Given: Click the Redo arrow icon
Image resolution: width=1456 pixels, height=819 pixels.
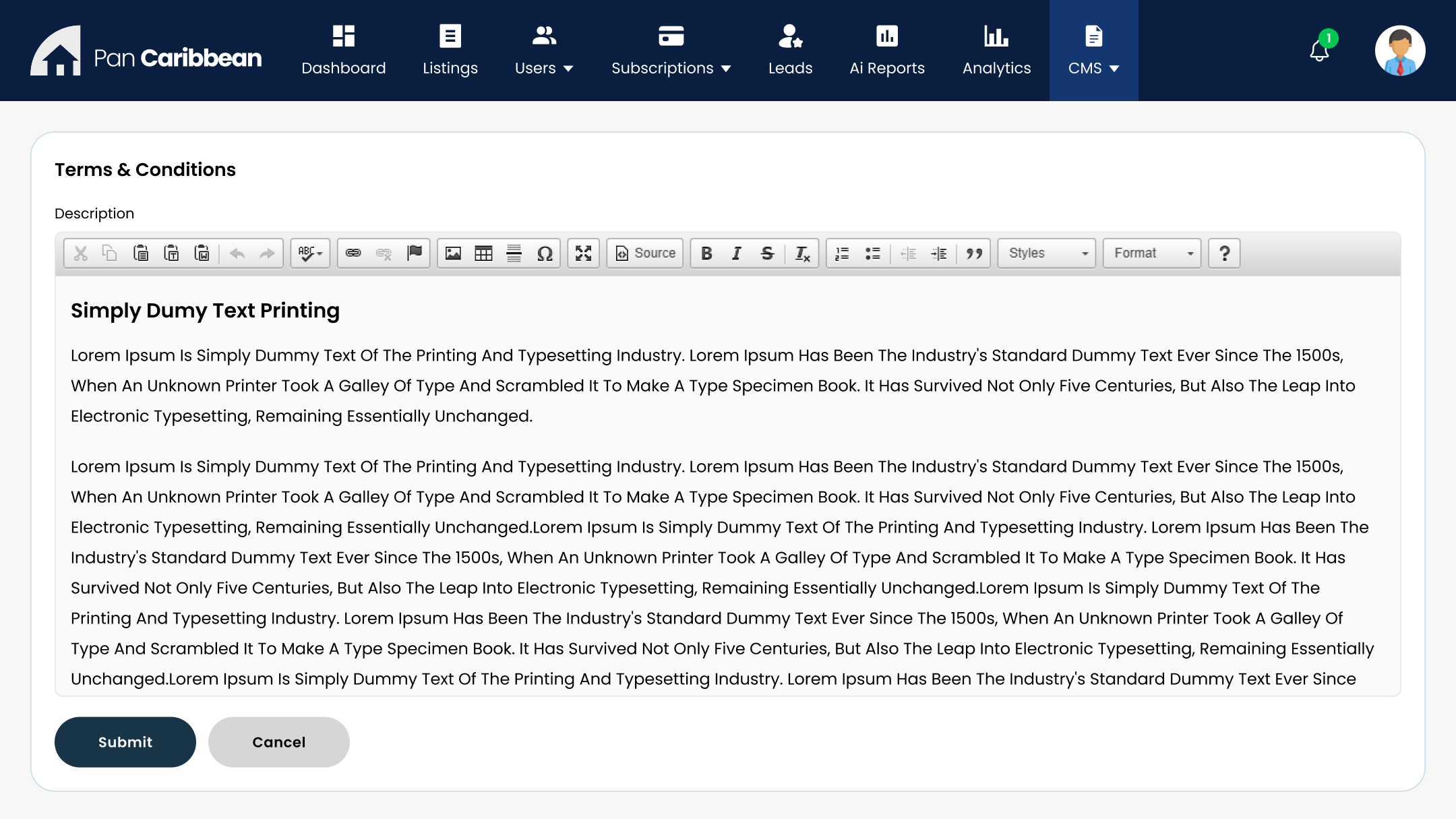Looking at the screenshot, I should coord(267,253).
